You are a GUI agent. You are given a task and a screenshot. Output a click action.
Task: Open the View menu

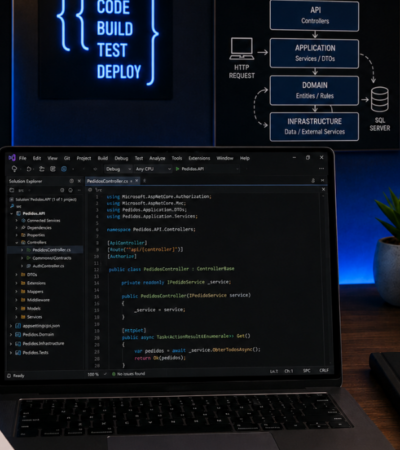(52, 158)
